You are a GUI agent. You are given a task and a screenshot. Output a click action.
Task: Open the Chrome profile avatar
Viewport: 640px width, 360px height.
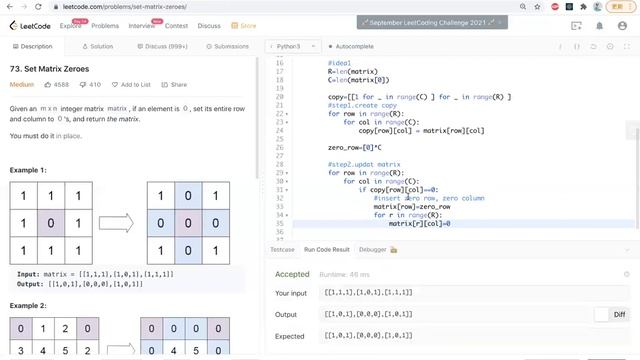597,7
